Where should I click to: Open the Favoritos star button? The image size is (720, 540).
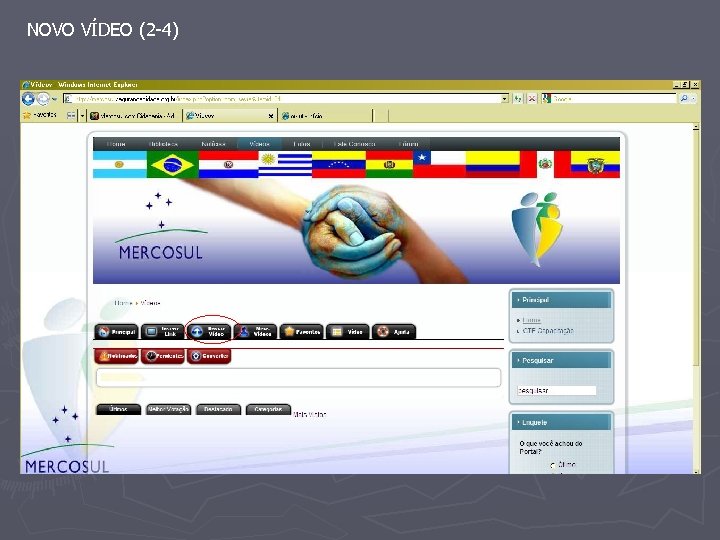(x=40, y=115)
